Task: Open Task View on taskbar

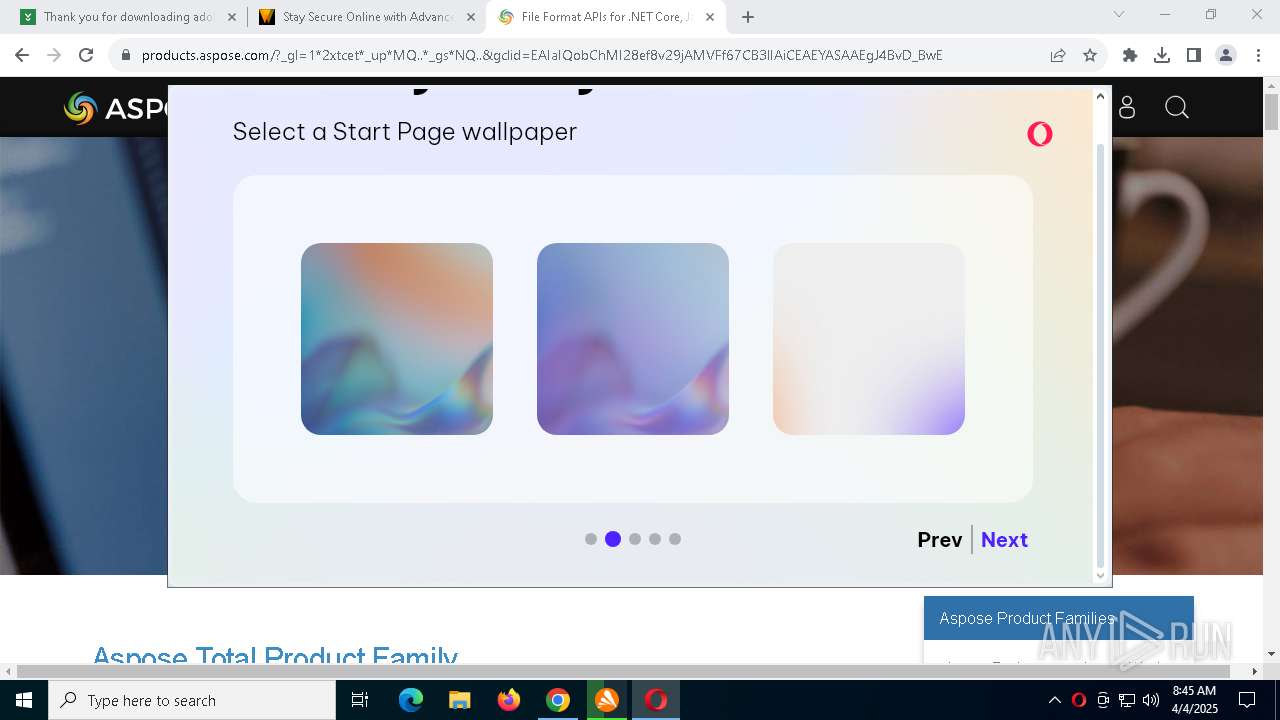Action: pos(360,700)
